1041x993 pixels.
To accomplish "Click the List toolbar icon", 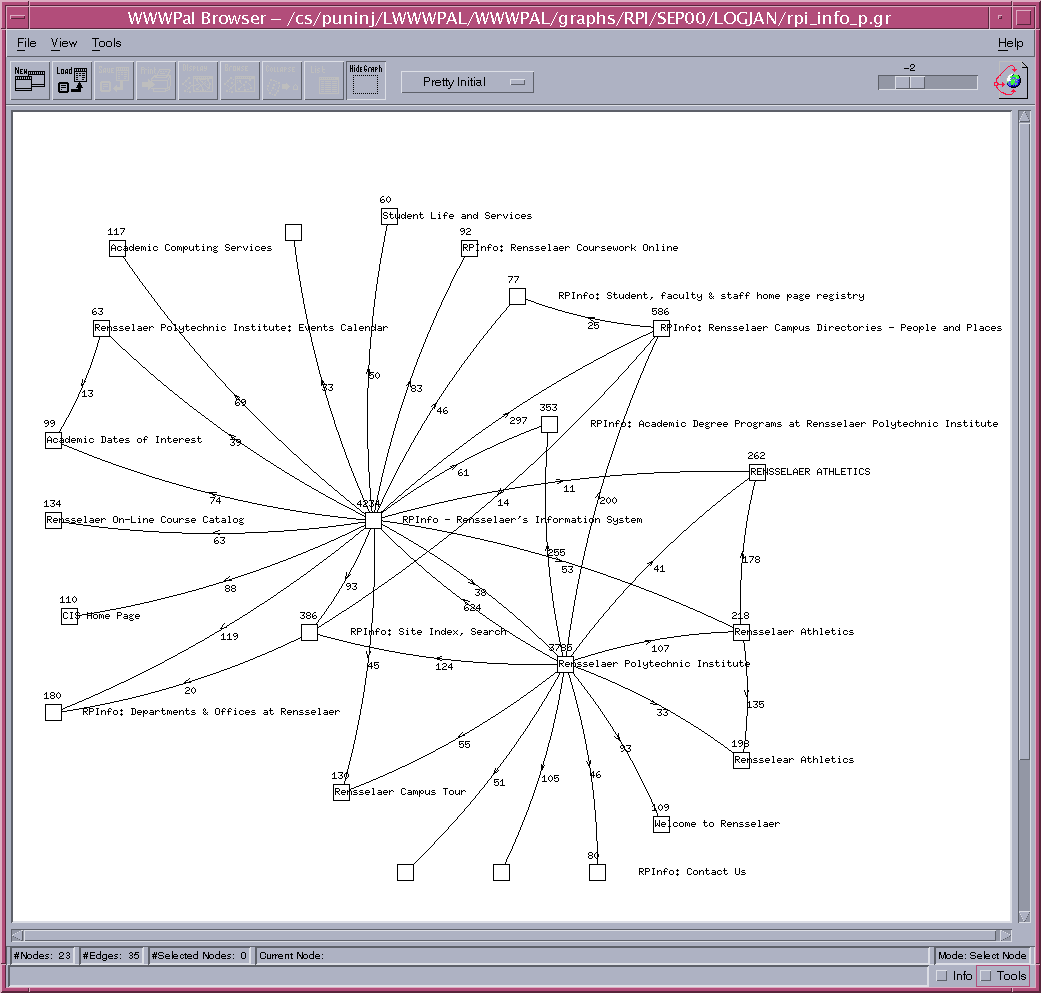I will point(323,80).
